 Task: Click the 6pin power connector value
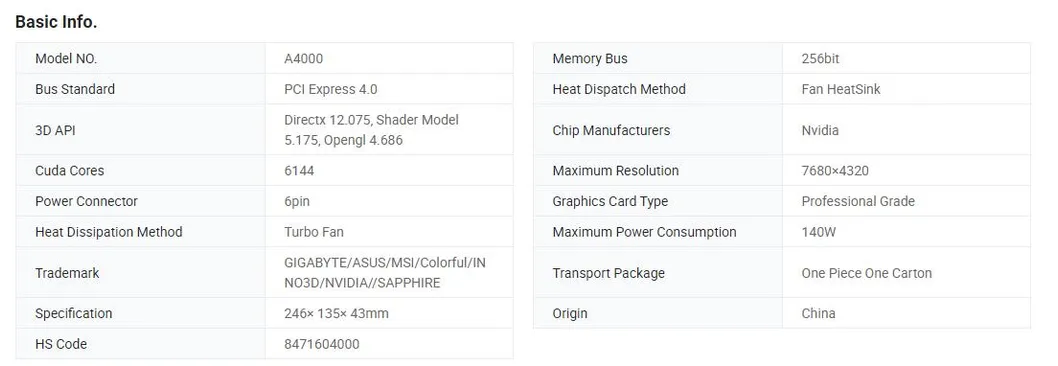tap(297, 201)
